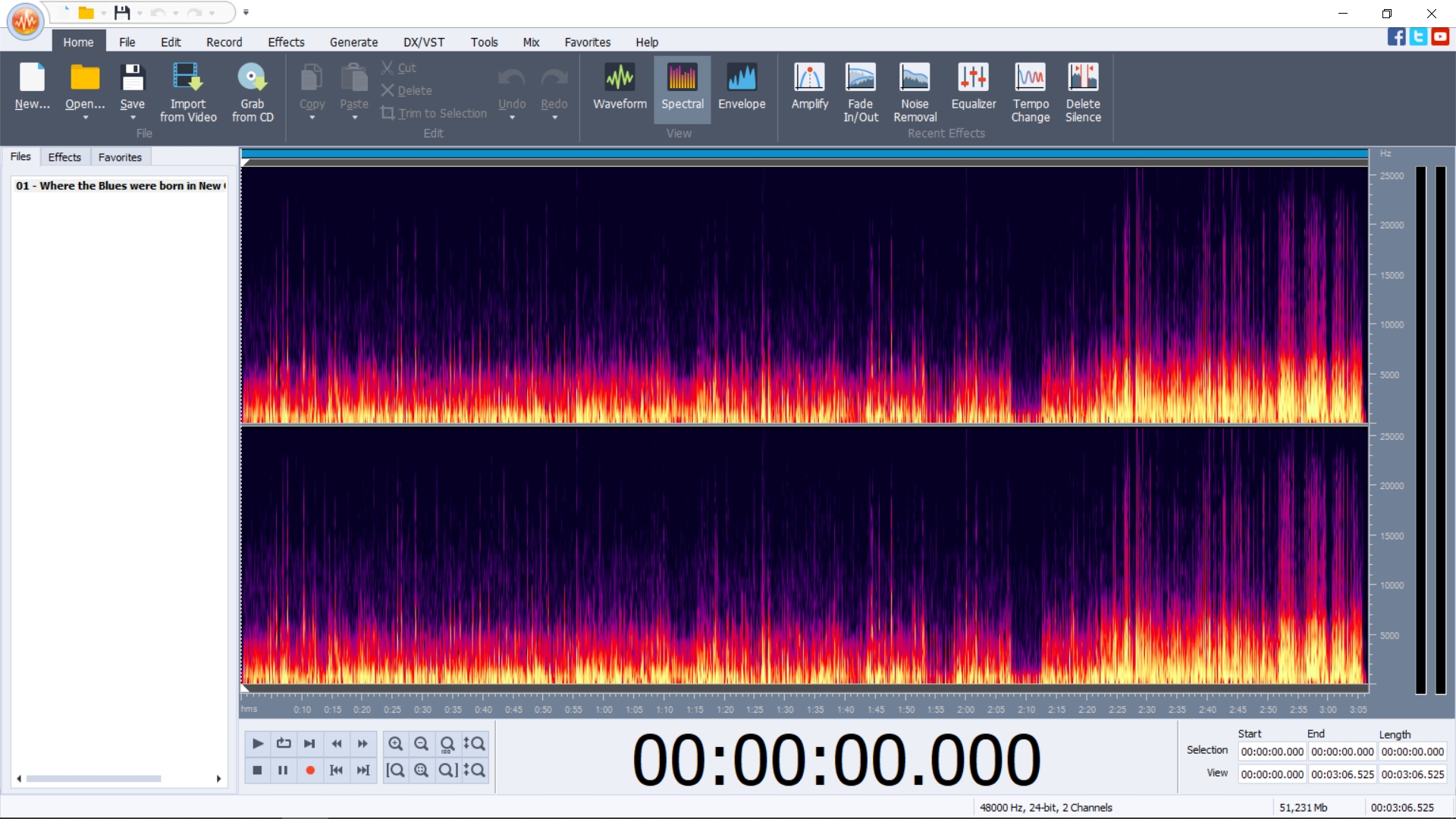Image resolution: width=1456 pixels, height=819 pixels.
Task: Pause playback
Action: pos(284,770)
